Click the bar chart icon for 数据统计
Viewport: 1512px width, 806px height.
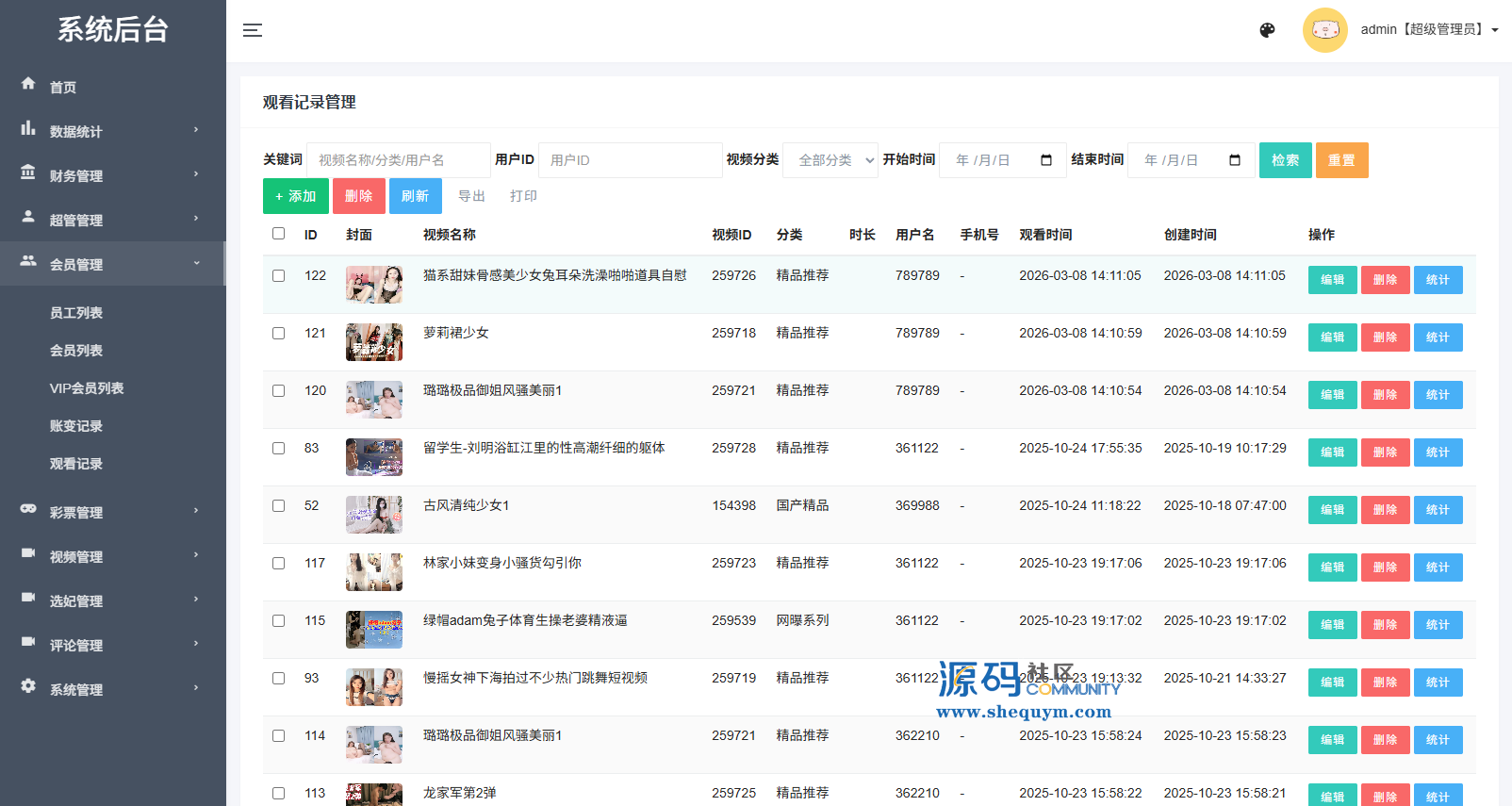click(28, 128)
